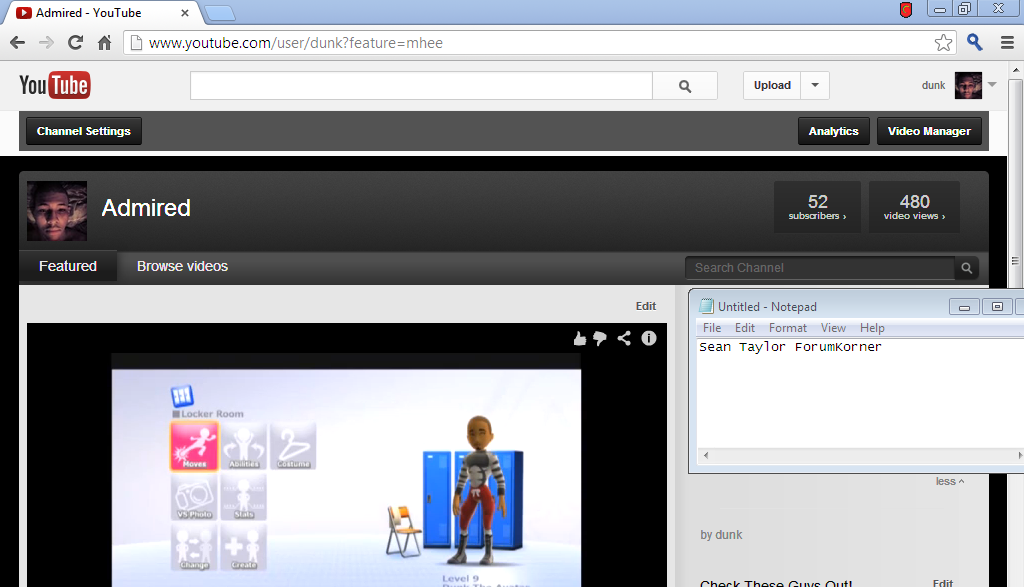1024x587 pixels.
Task: Like the featured video with thumbs up
Action: pos(579,338)
